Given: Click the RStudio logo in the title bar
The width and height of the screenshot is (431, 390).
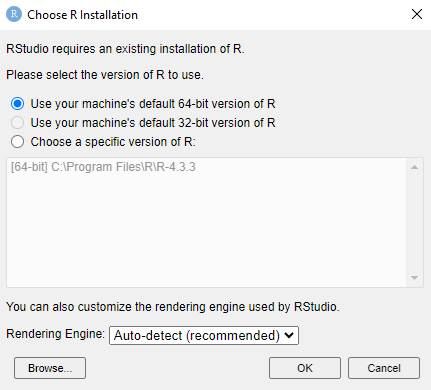Looking at the screenshot, I should pos(14,14).
